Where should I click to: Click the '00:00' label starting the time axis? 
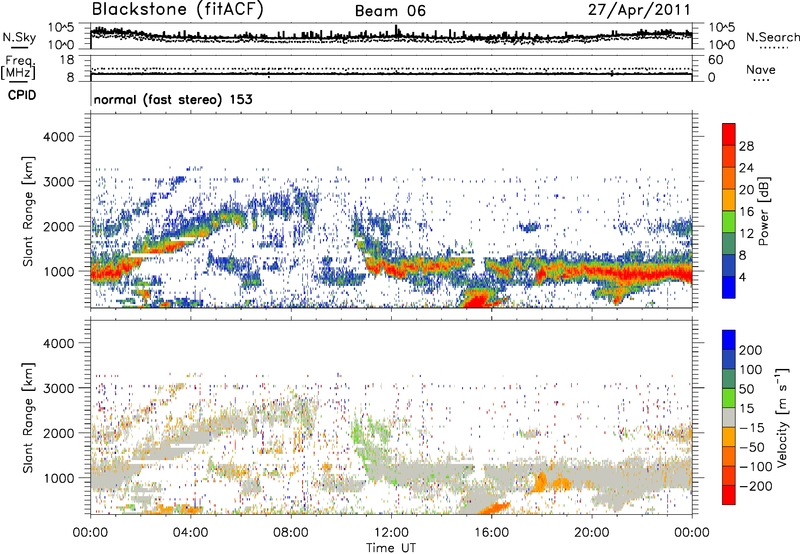pyautogui.click(x=90, y=533)
